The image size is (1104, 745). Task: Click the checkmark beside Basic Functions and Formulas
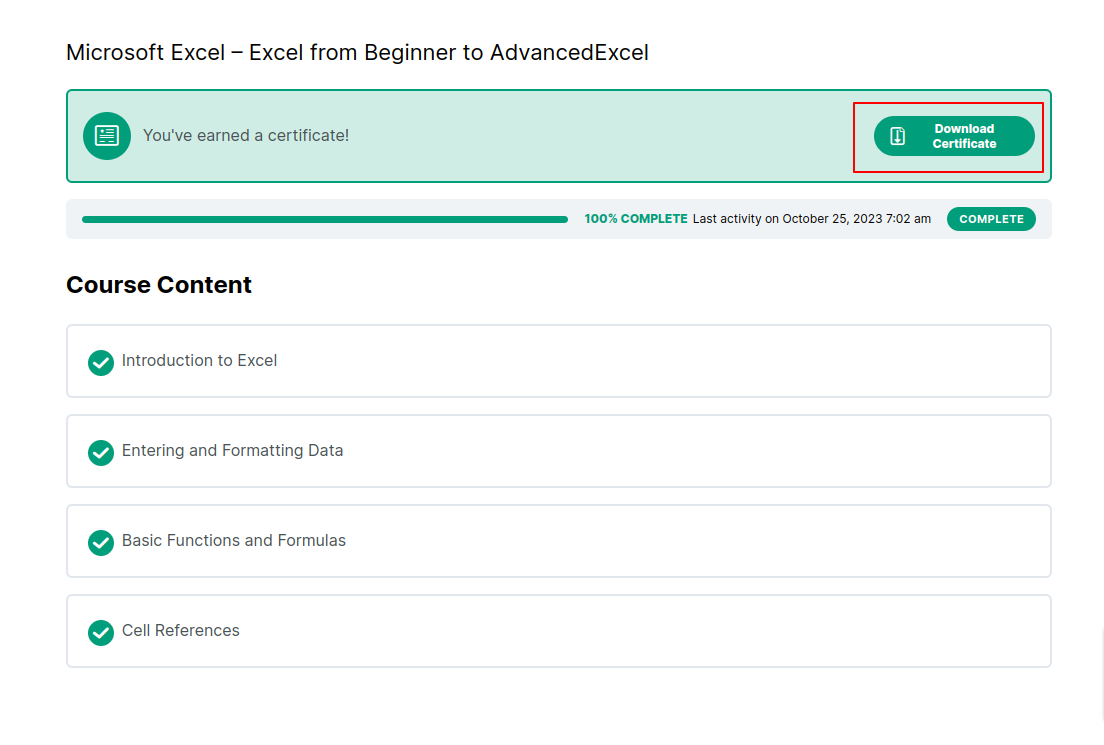(101, 542)
